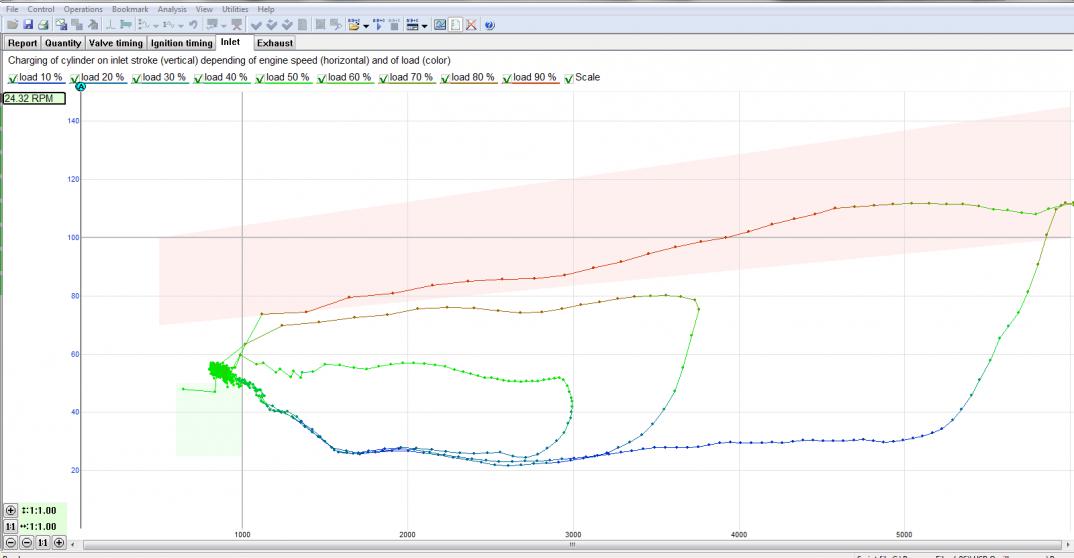
Task: Open the Analysis menu
Action: pyautogui.click(x=172, y=9)
